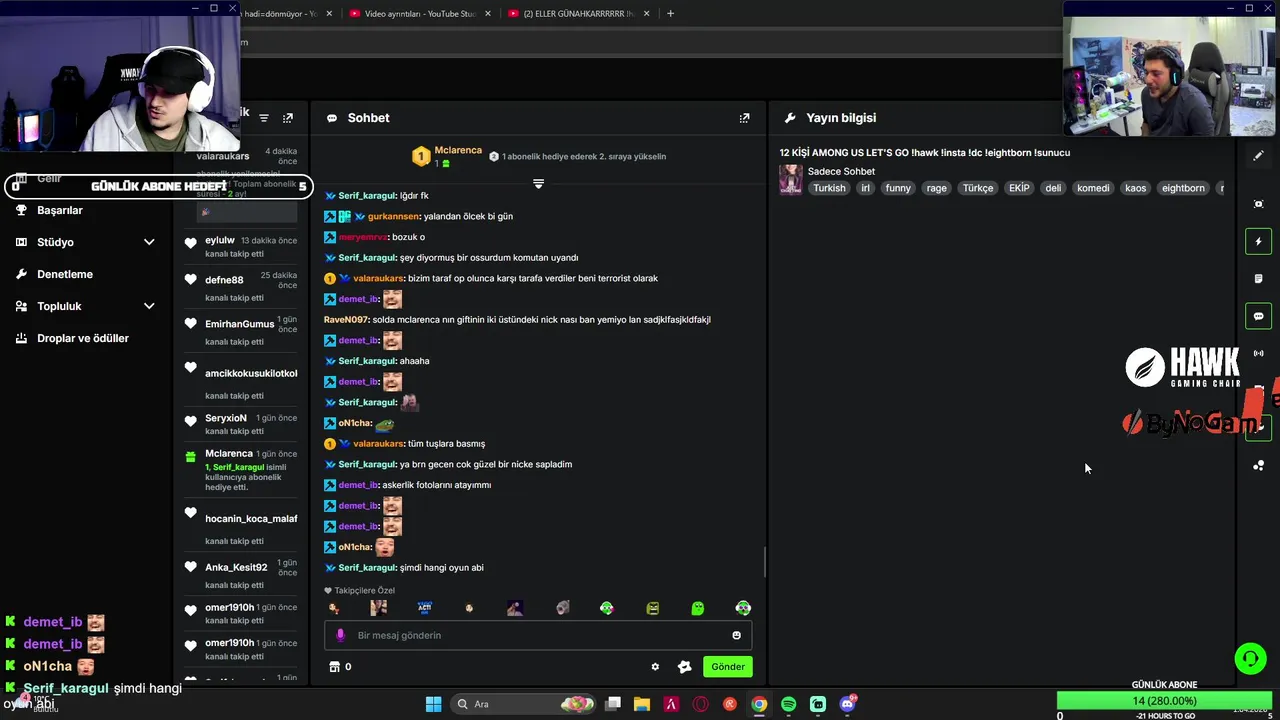Screen dimensions: 1280x720
Task: Click the Kick star badge icon near Gönder
Action: (684, 667)
